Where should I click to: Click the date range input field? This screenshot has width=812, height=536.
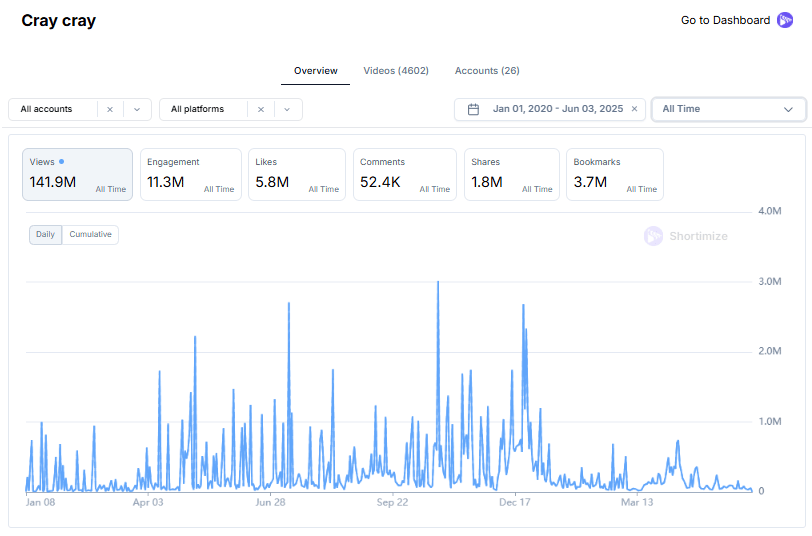coord(556,109)
